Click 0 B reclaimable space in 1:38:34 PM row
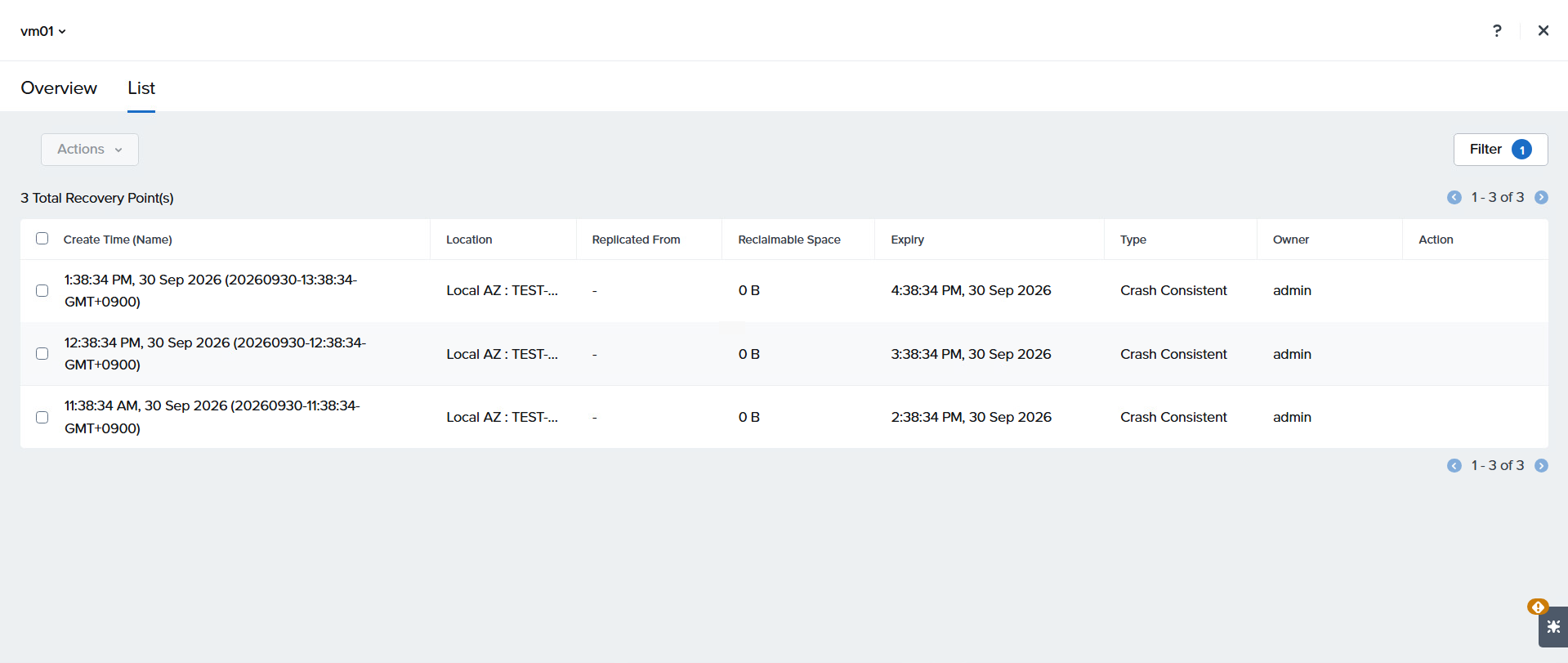Screen dimensions: 1568x663 tap(749, 290)
